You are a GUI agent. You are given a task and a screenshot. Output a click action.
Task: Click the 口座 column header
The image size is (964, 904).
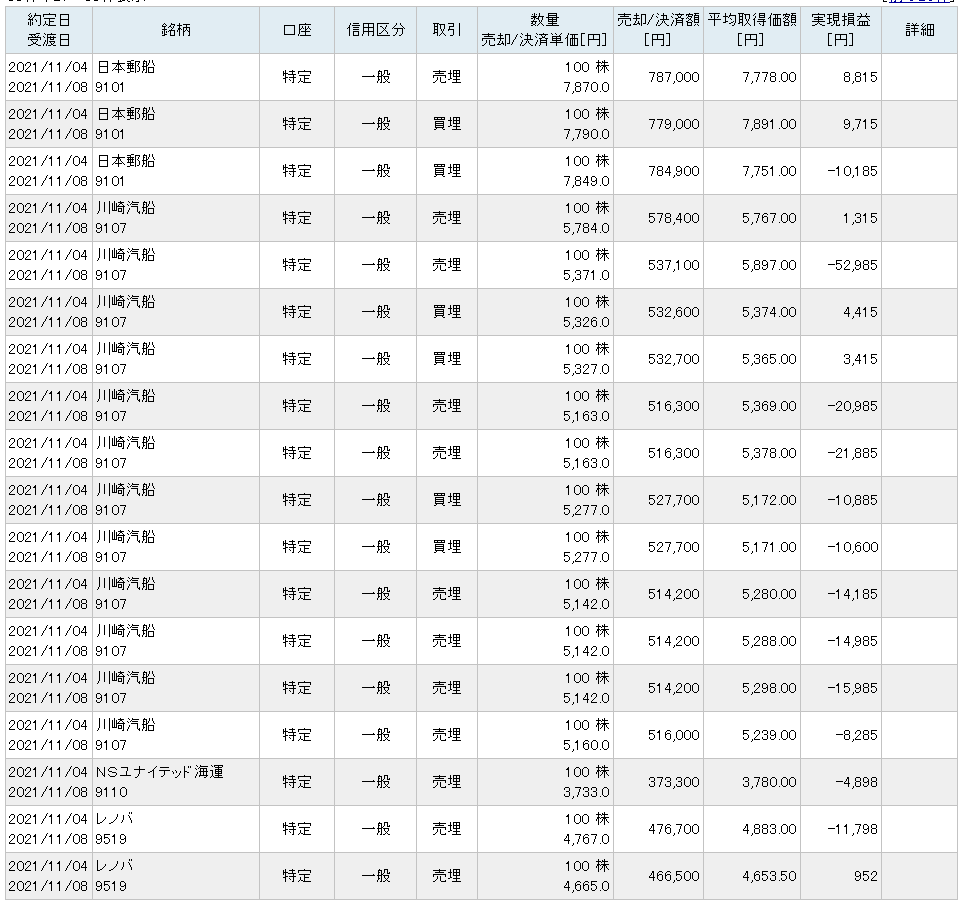coord(297,30)
